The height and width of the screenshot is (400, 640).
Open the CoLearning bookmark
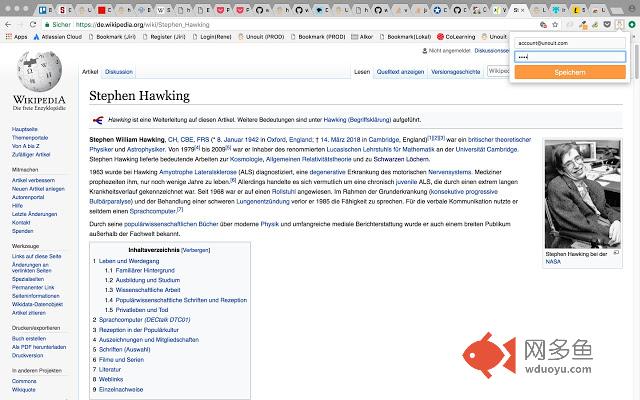(x=456, y=37)
